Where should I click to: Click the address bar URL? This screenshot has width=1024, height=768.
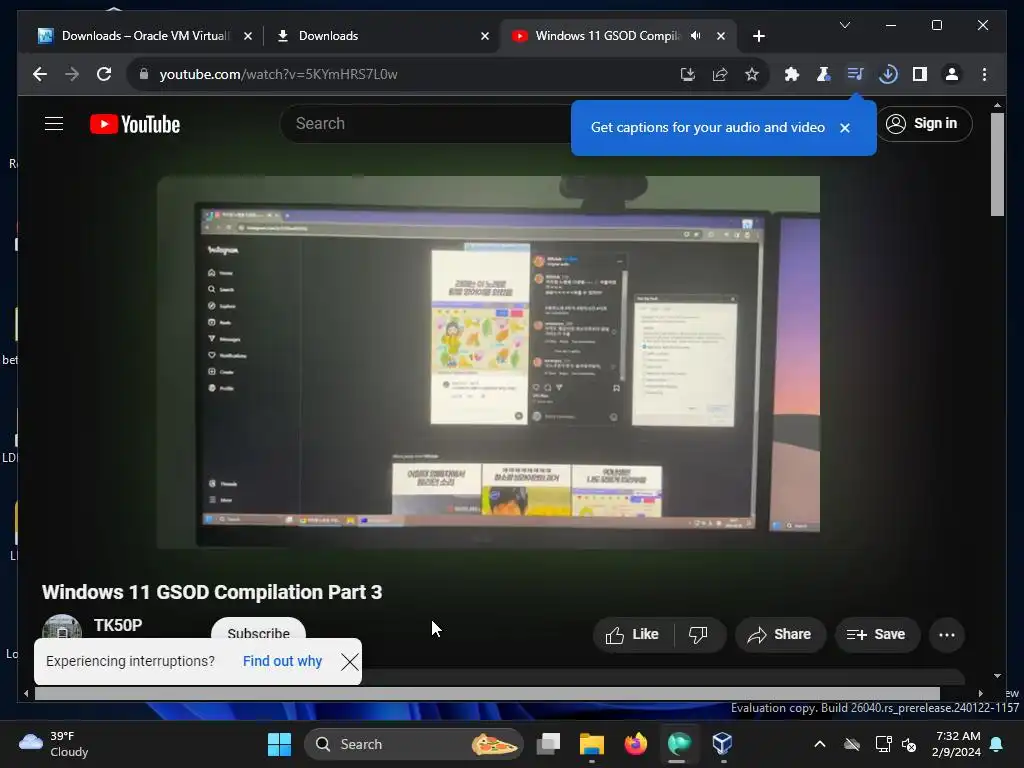coord(278,74)
